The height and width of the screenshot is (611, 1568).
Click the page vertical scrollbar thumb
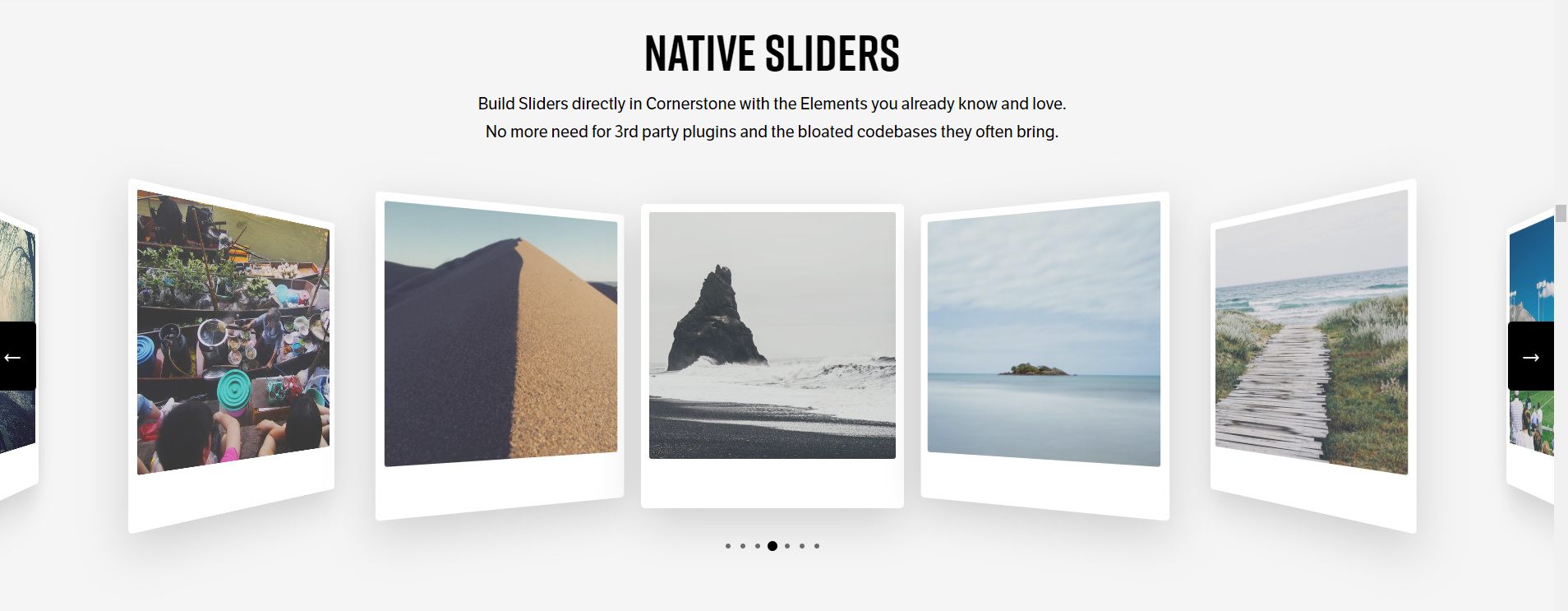pos(1561,213)
